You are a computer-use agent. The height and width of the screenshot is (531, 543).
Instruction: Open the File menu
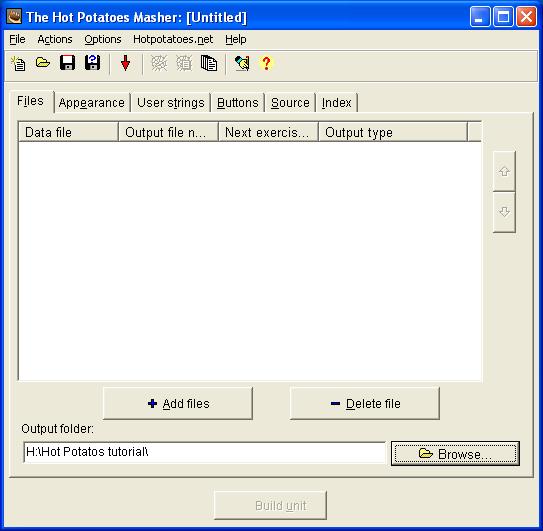(x=17, y=39)
